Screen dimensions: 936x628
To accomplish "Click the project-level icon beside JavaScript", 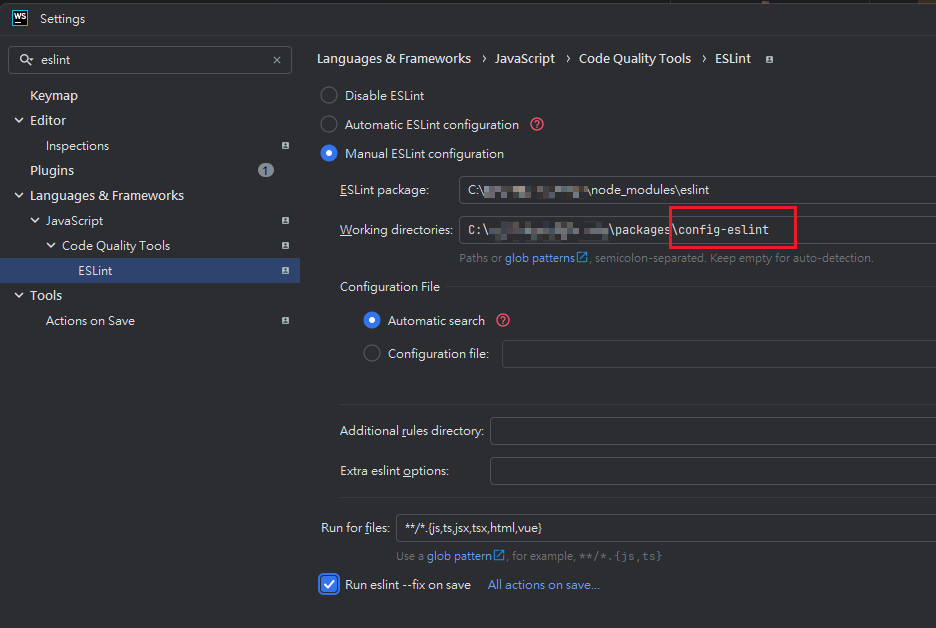I will (x=285, y=221).
